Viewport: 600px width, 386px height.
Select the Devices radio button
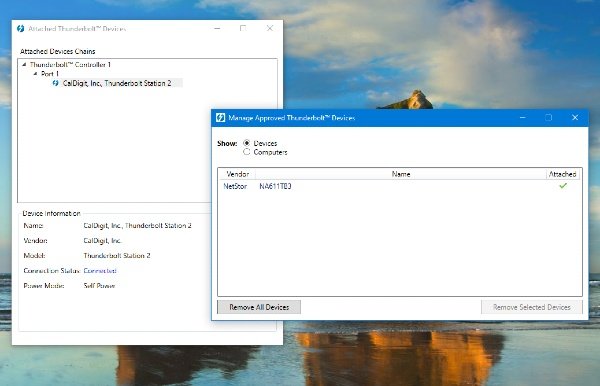[x=247, y=143]
